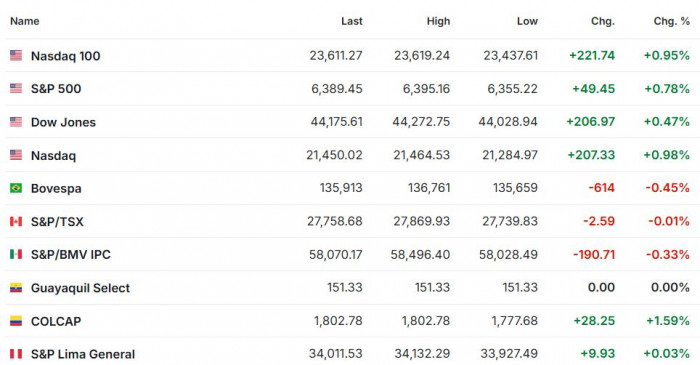Sort by the Low column header
The height and width of the screenshot is (365, 700).
click(527, 21)
